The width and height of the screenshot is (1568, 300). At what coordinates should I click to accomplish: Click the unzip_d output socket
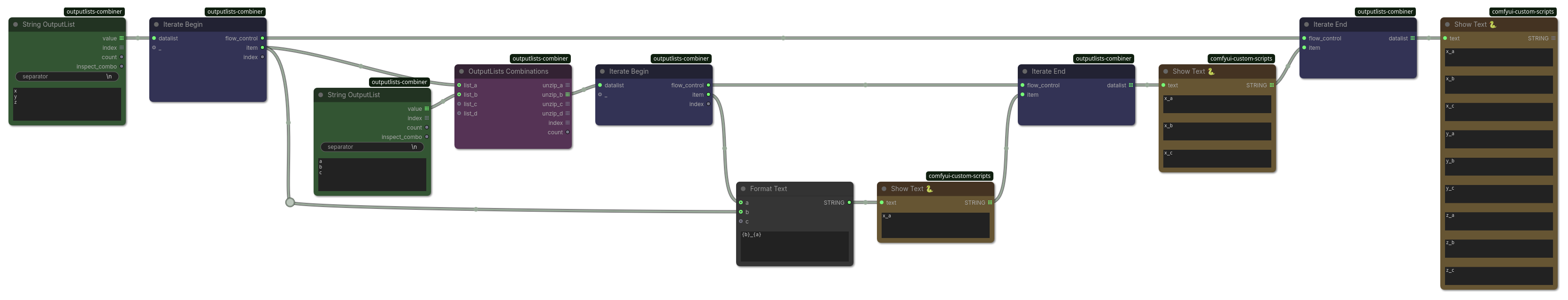(x=567, y=113)
